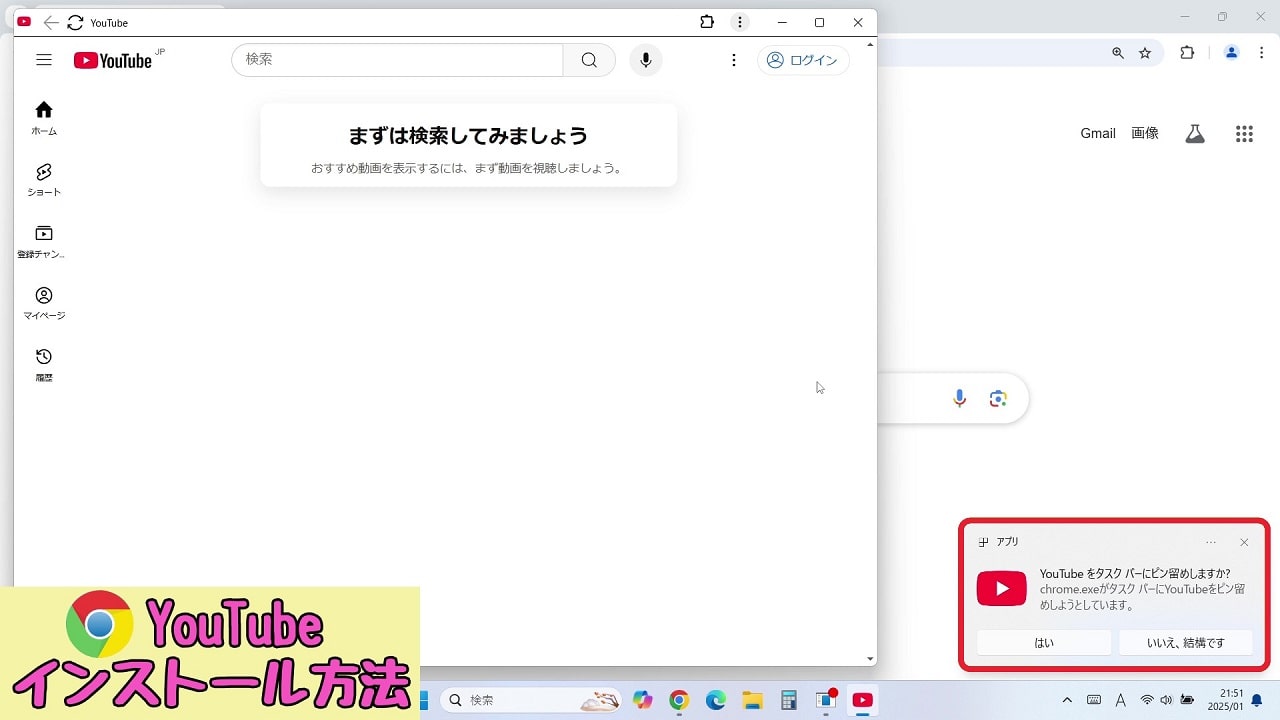Click はい to pin YouTube to taskbar
Viewport: 1280px width, 720px height.
(x=1044, y=643)
